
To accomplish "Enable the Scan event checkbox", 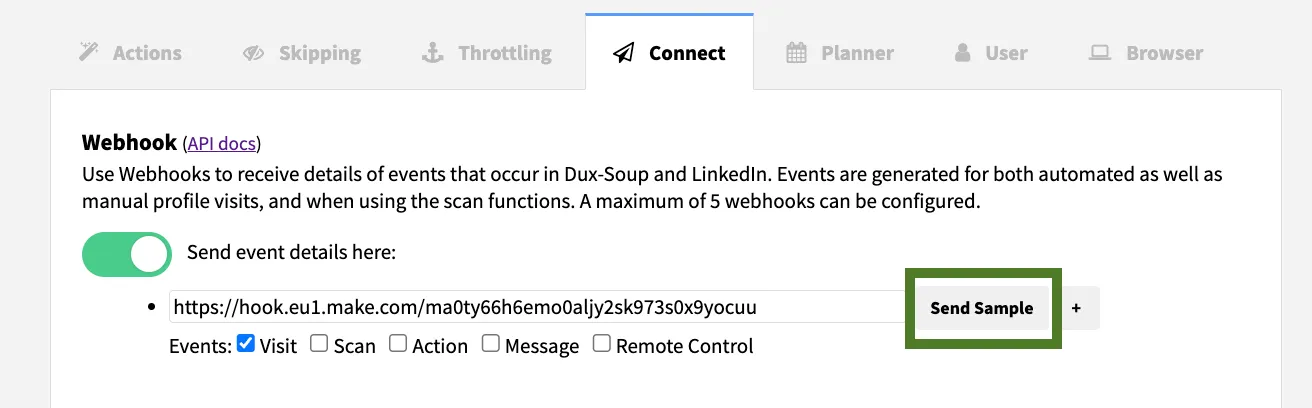I will (x=319, y=344).
